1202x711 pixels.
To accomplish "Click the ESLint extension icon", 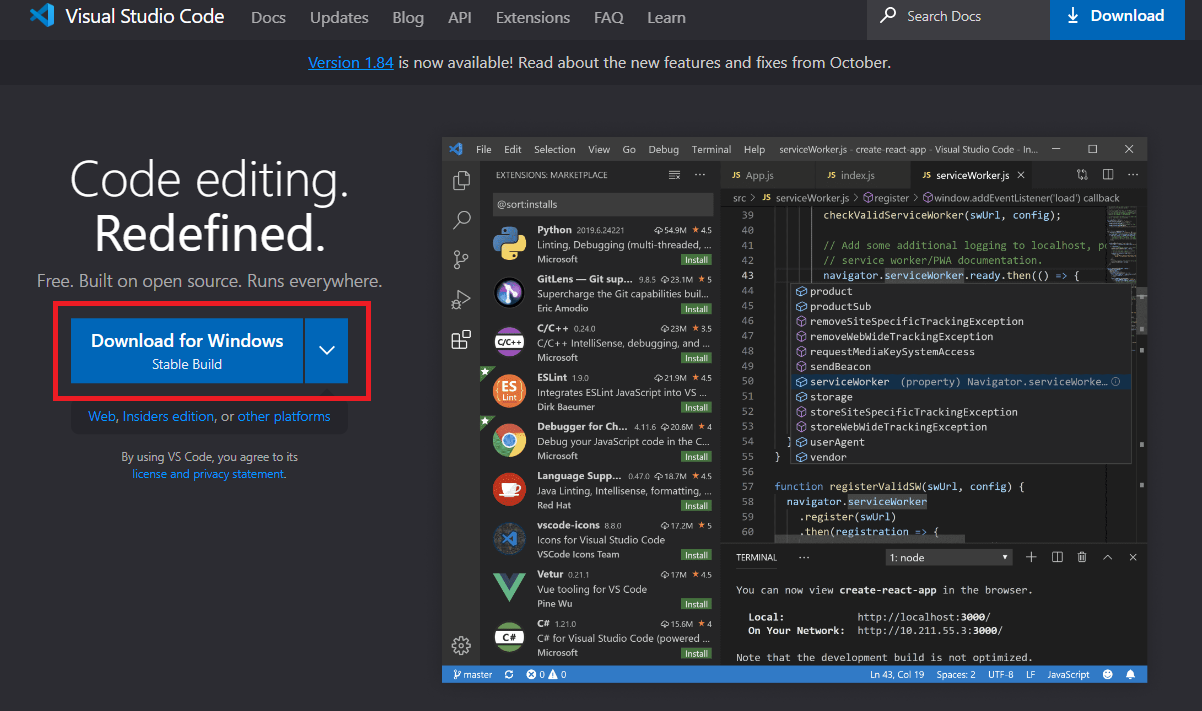I will point(510,390).
